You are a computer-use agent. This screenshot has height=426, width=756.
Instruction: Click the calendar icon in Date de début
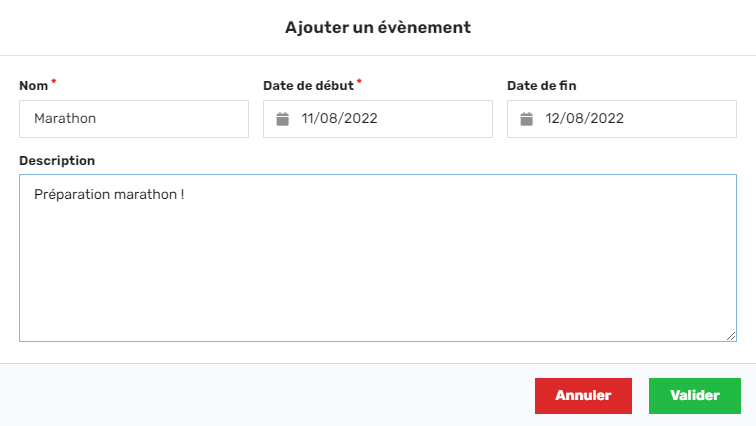[283, 119]
